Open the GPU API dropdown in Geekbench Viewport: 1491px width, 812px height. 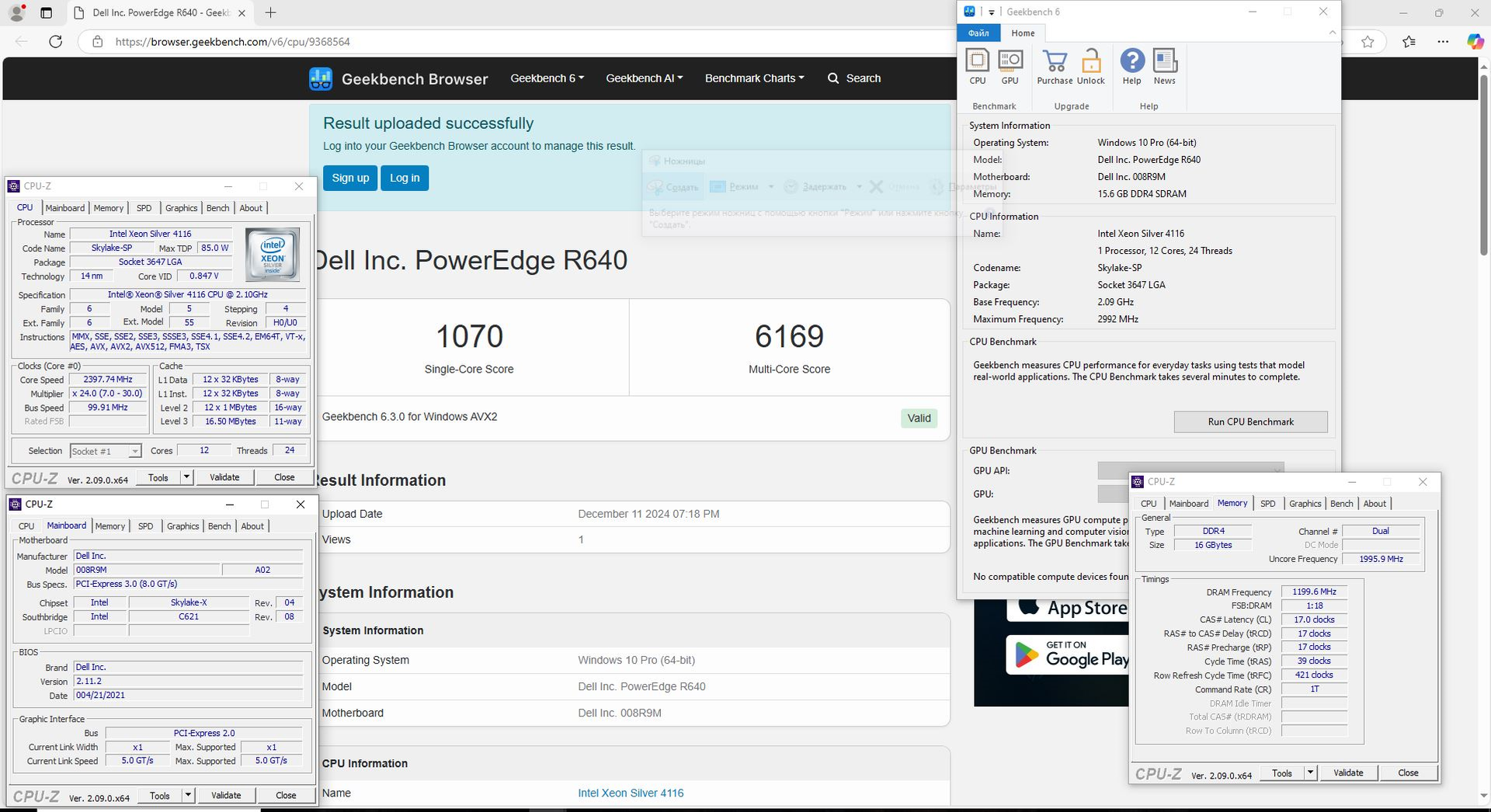(x=1190, y=470)
